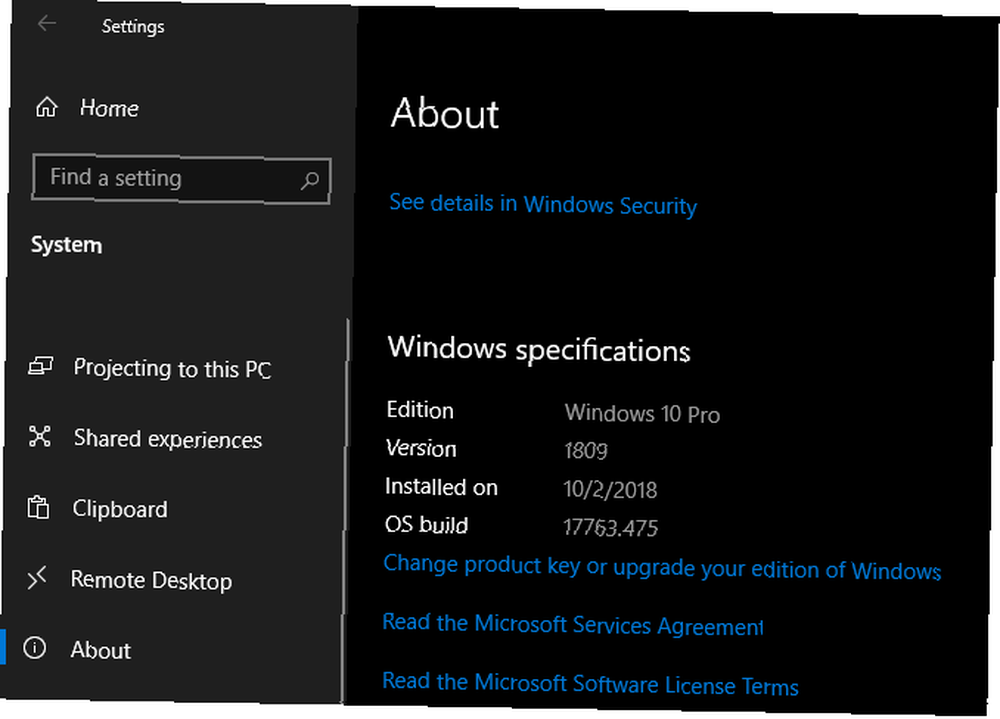Open See details in Windows Security
Screen dimensions: 1000x719
point(543,204)
